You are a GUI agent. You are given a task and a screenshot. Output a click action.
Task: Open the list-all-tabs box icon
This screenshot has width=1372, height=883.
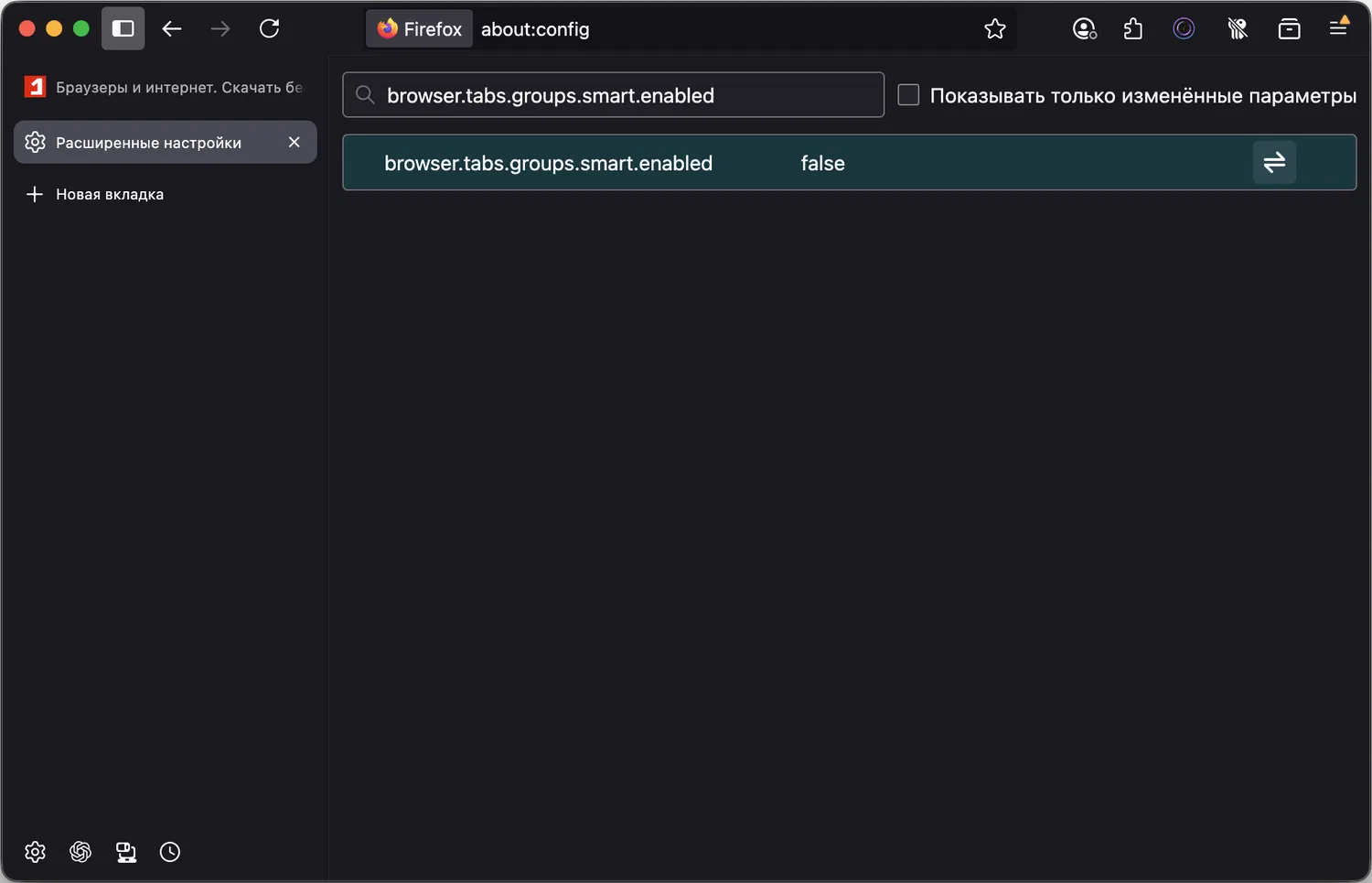[1289, 29]
